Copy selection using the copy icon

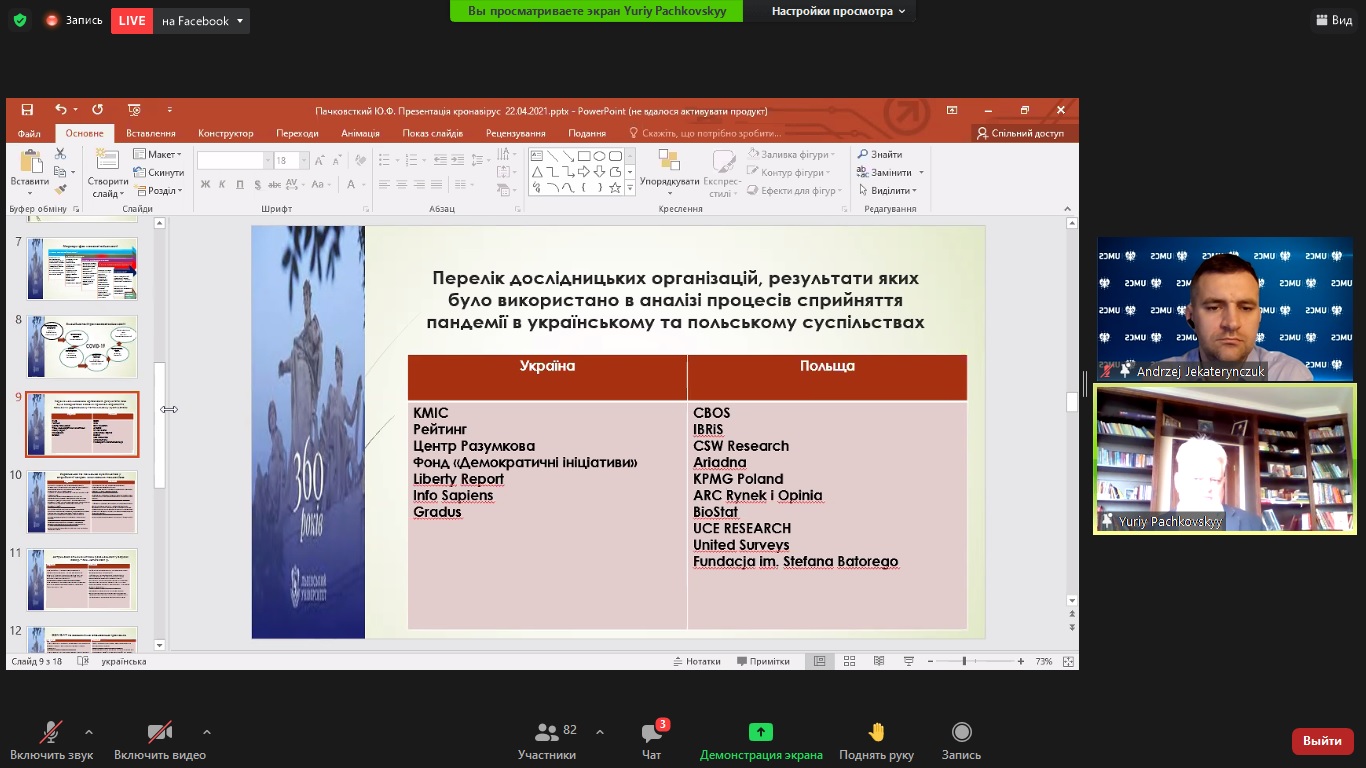60,172
